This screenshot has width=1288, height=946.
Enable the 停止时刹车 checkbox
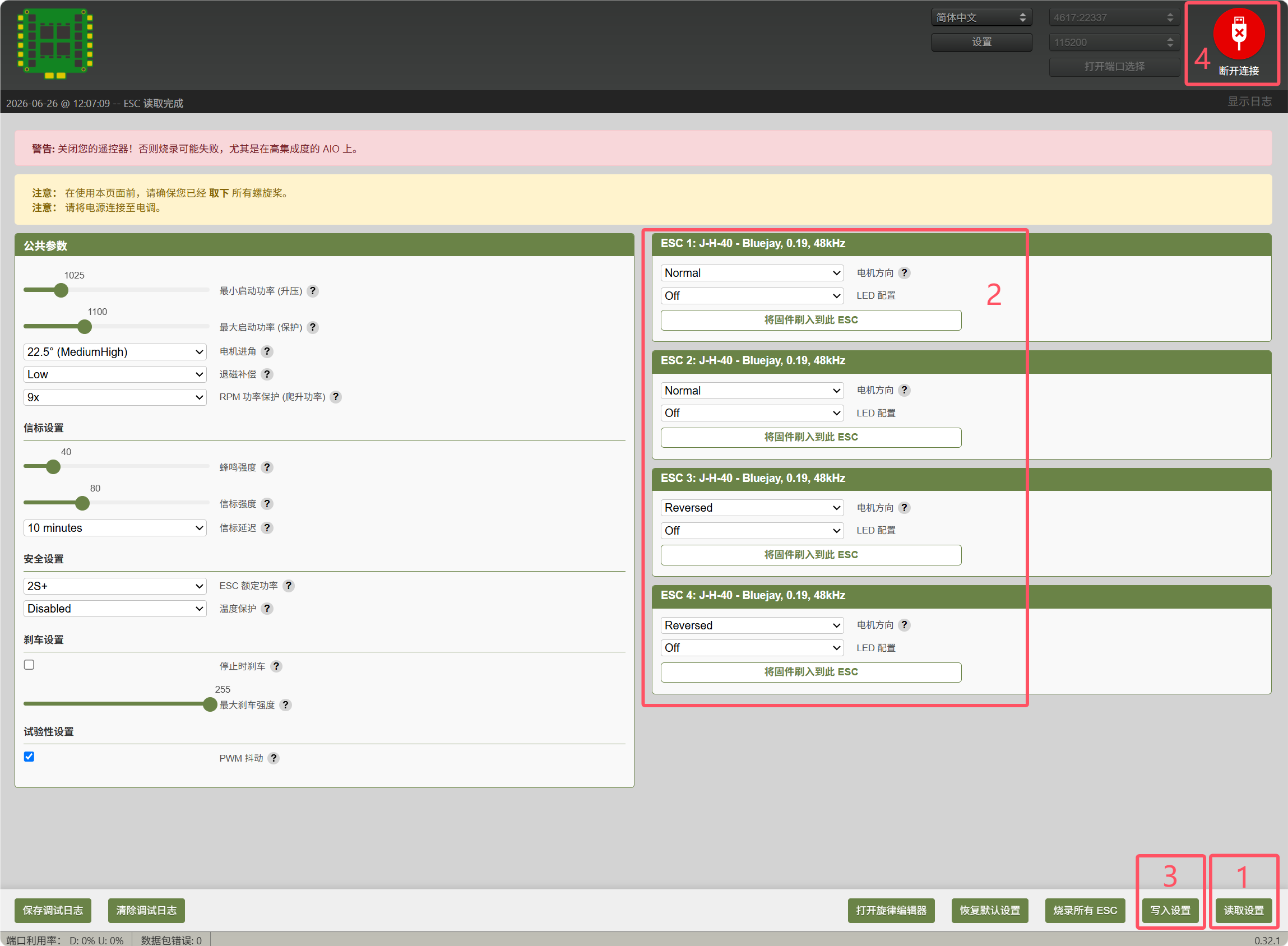pyautogui.click(x=29, y=665)
